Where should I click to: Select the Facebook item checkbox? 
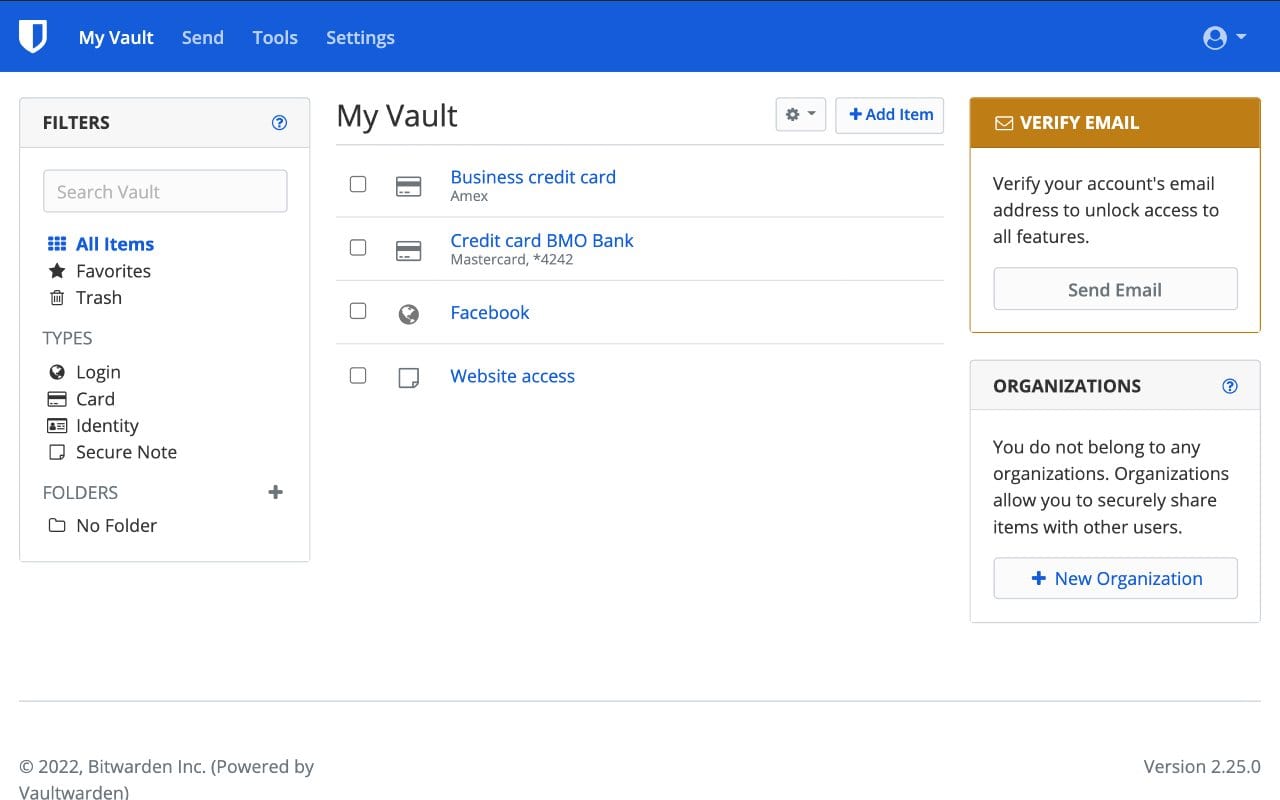click(x=358, y=311)
